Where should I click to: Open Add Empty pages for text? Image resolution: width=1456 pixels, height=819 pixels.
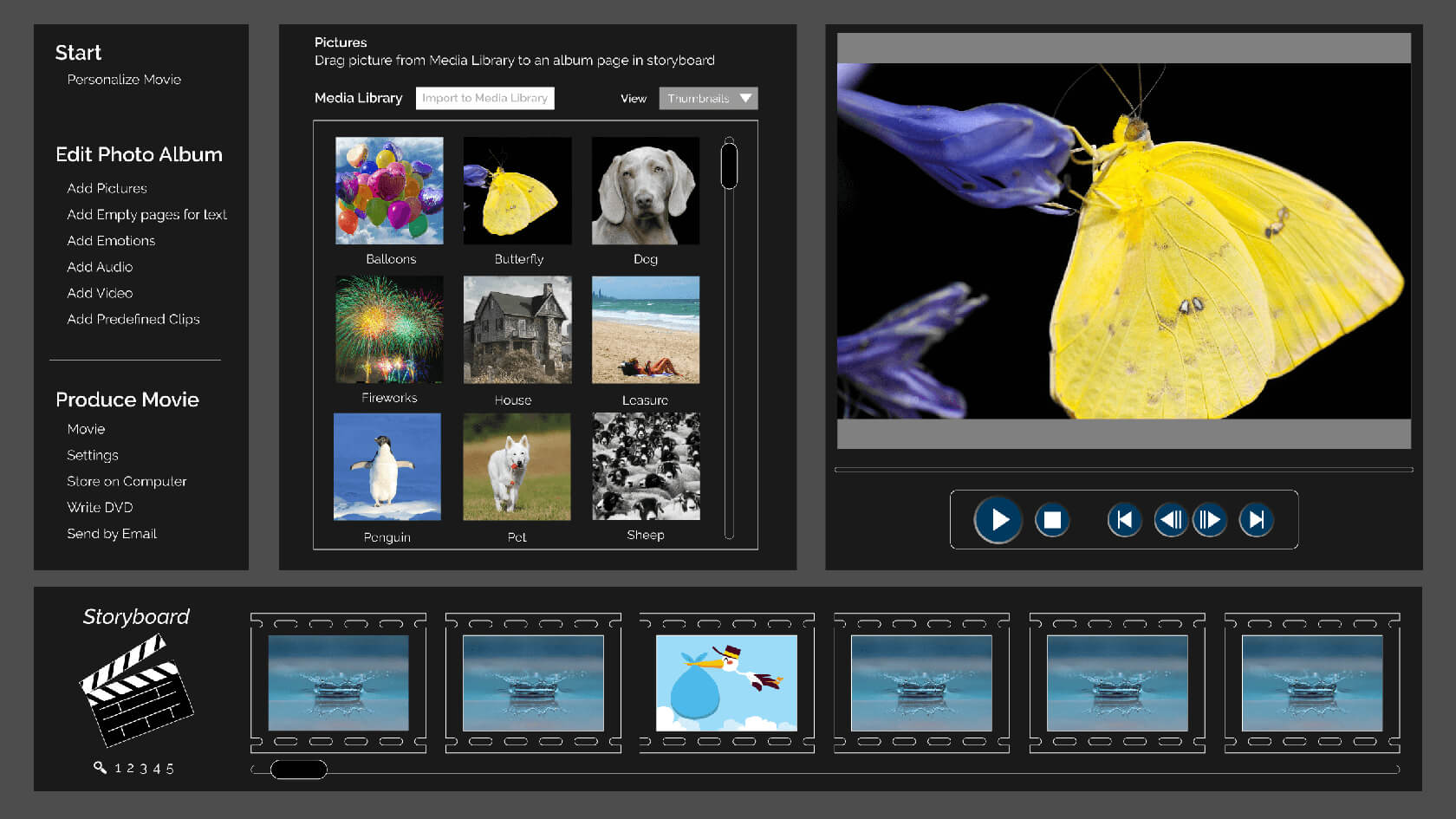146,215
